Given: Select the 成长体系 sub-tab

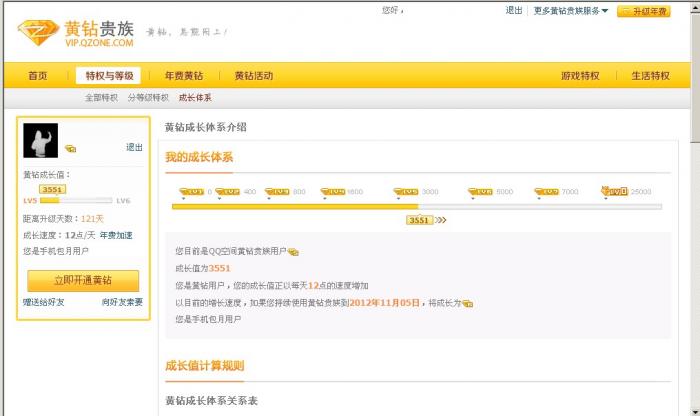Looking at the screenshot, I should click(195, 98).
